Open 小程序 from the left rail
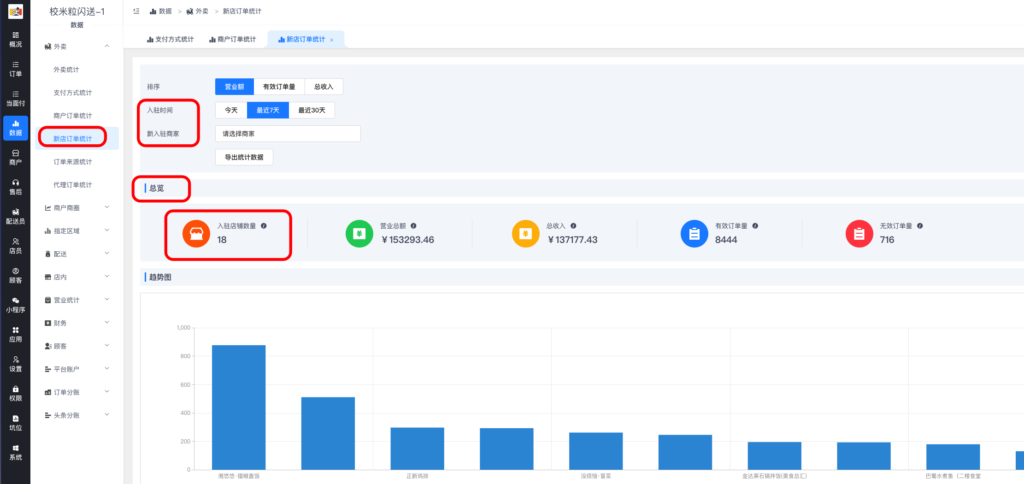Screen dimensions: 1024x484 pos(15,304)
